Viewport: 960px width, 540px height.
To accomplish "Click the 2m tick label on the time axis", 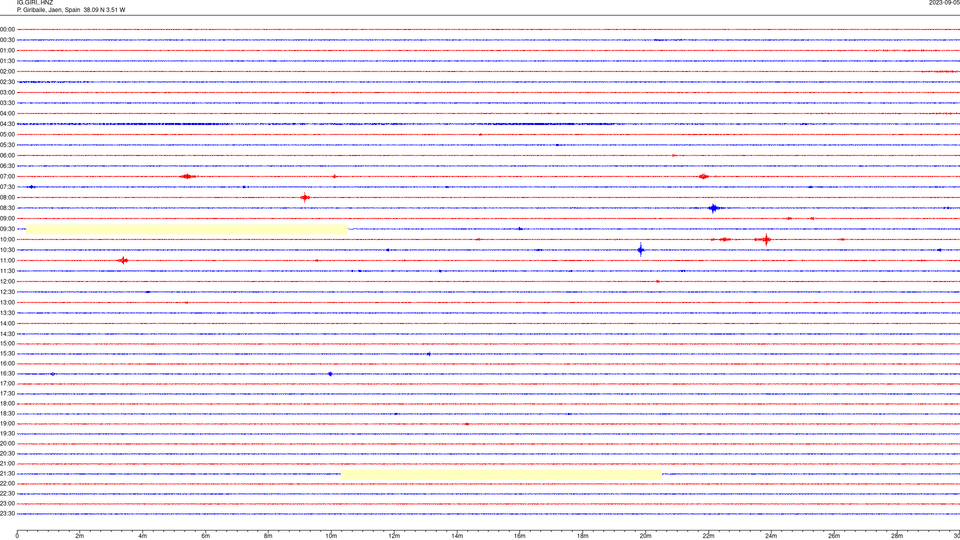I will [80, 536].
